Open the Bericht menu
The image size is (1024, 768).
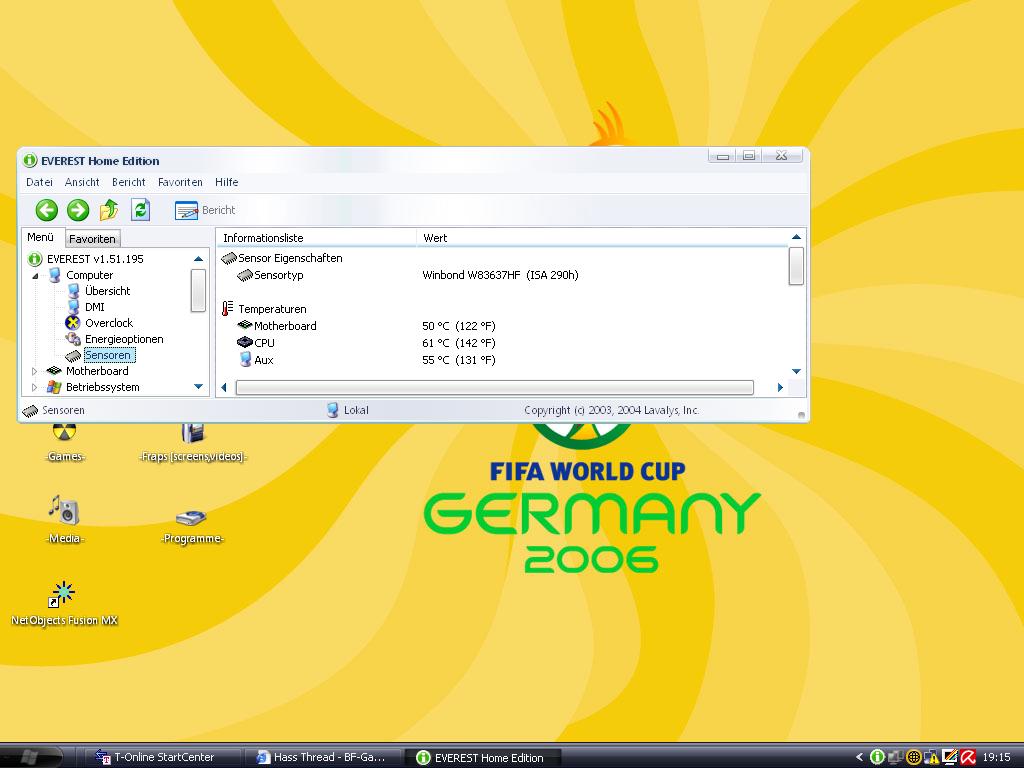[x=129, y=182]
